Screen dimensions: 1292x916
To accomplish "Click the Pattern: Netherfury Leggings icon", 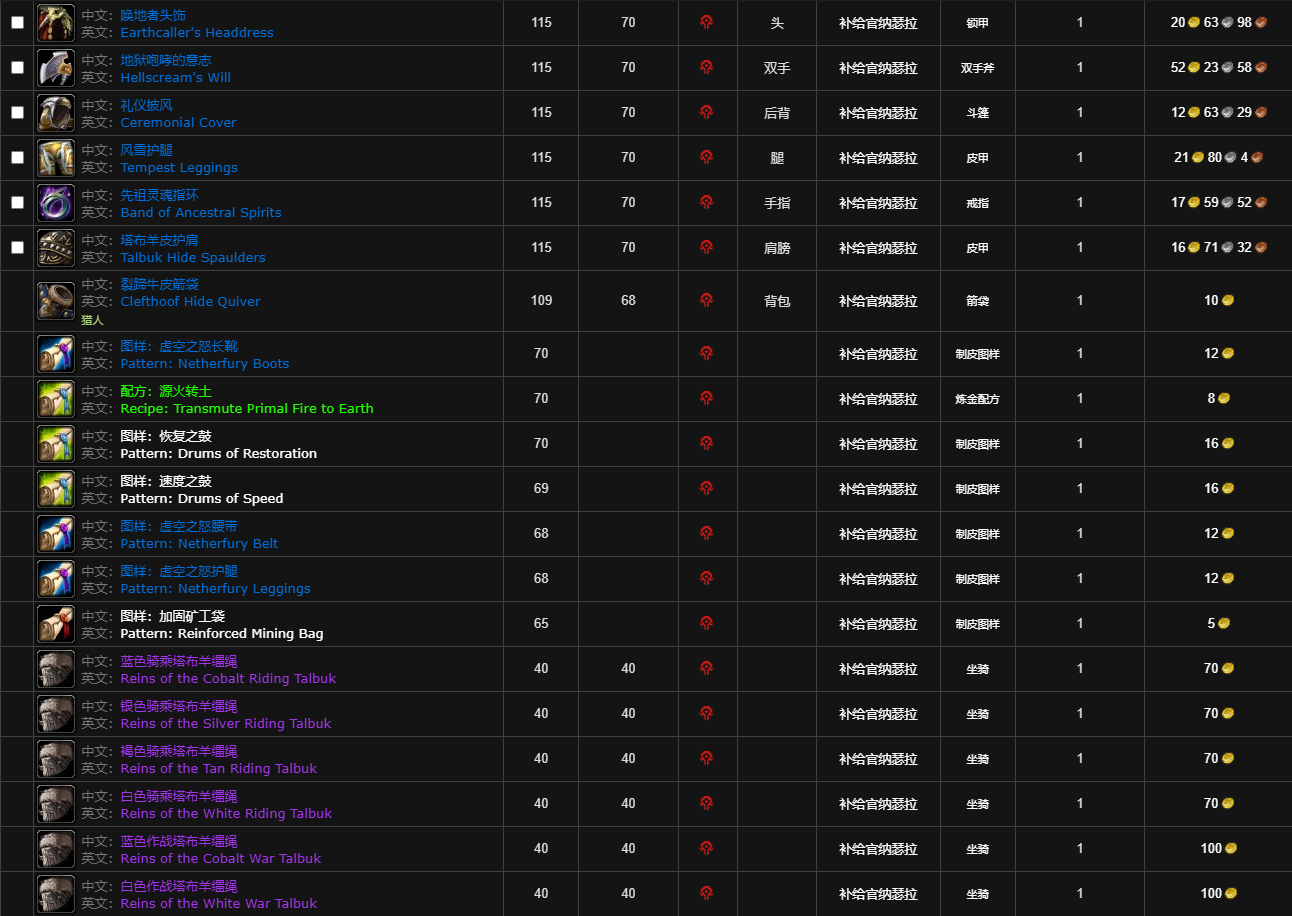I will [x=56, y=579].
